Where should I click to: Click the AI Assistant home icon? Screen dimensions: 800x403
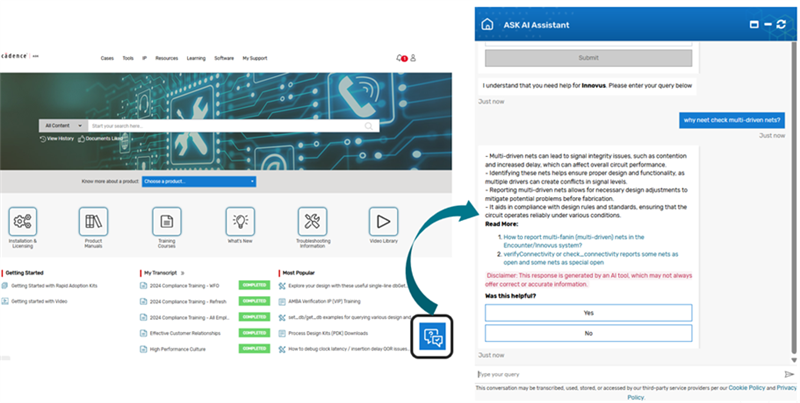tap(487, 24)
